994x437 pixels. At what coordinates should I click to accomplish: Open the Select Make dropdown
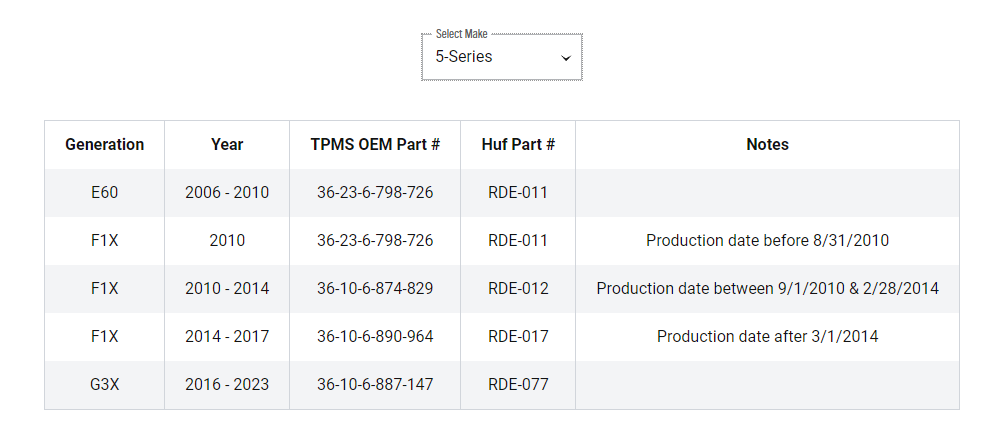pos(501,57)
